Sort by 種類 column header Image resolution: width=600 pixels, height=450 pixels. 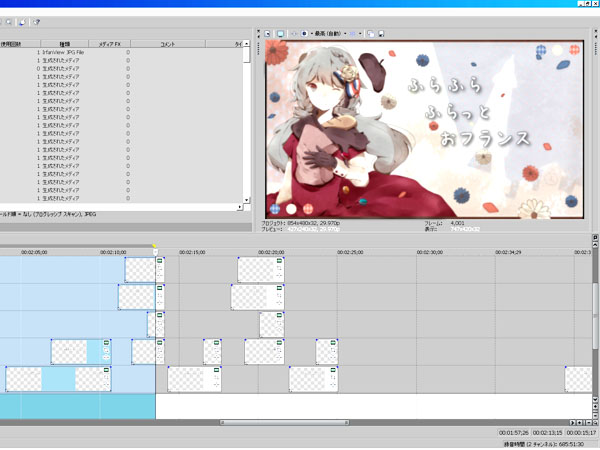[x=65, y=44]
